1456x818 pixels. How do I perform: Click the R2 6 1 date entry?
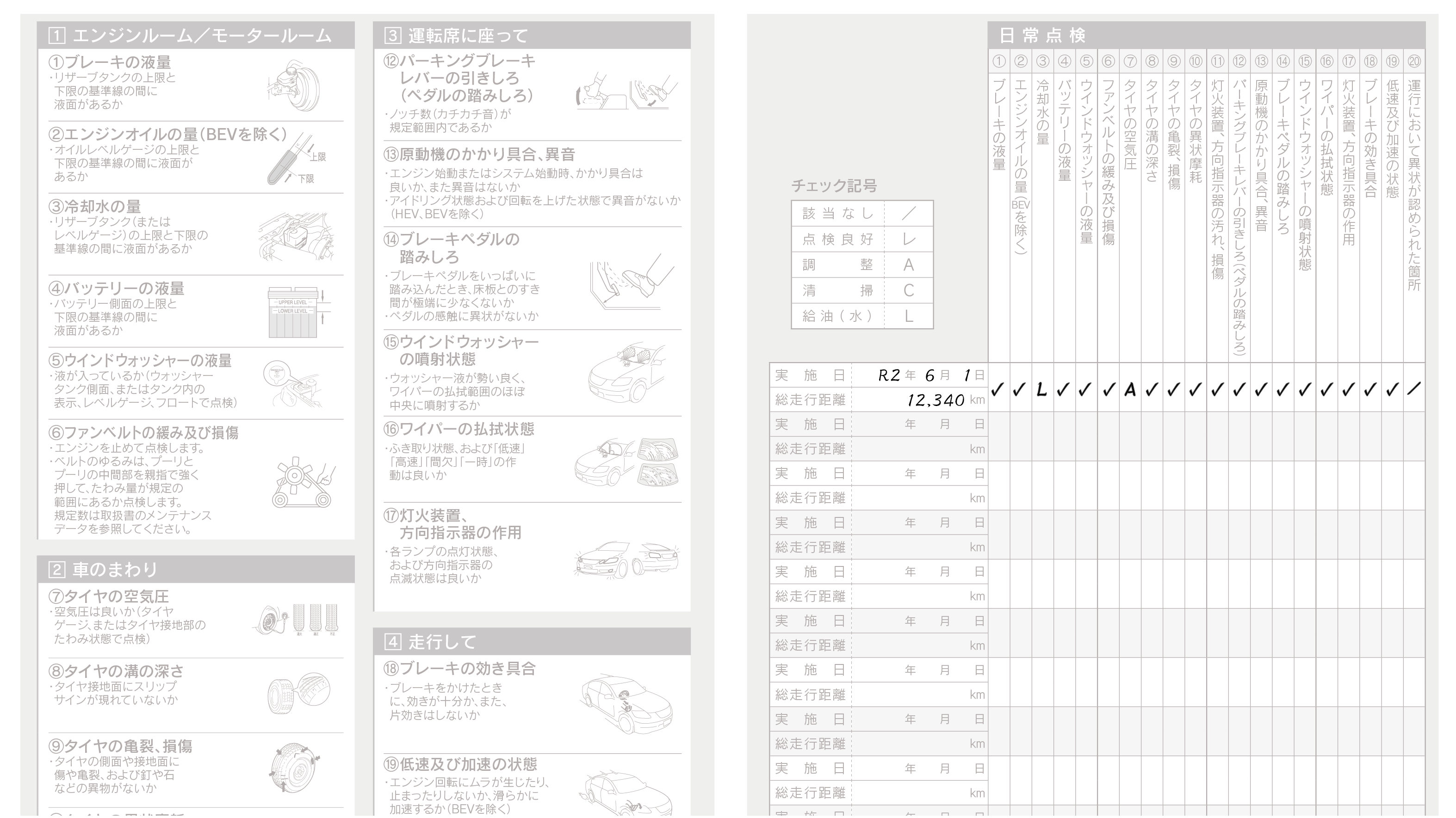tap(930, 375)
